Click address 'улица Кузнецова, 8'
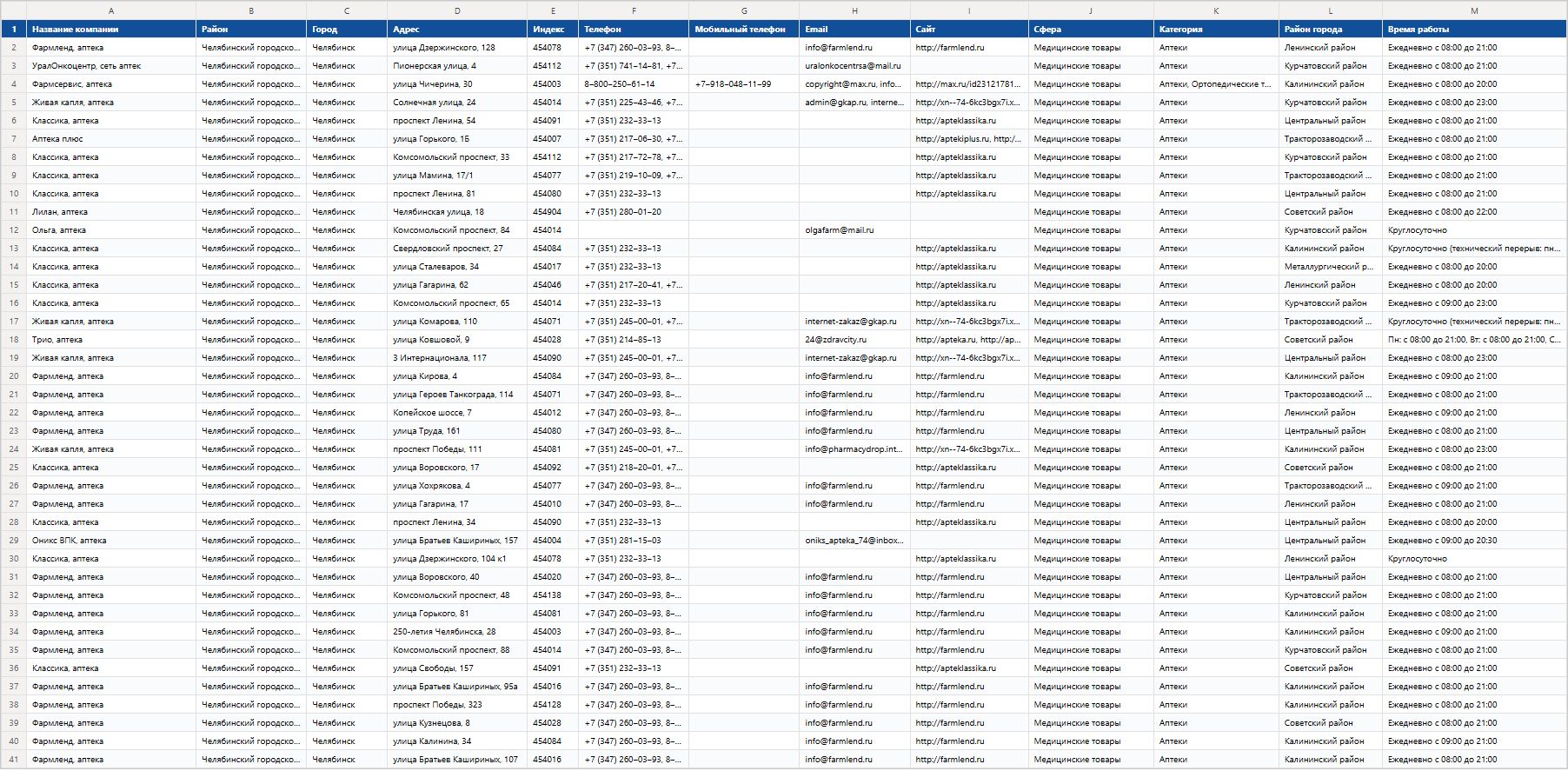This screenshot has height=784, width=1568. [457, 723]
